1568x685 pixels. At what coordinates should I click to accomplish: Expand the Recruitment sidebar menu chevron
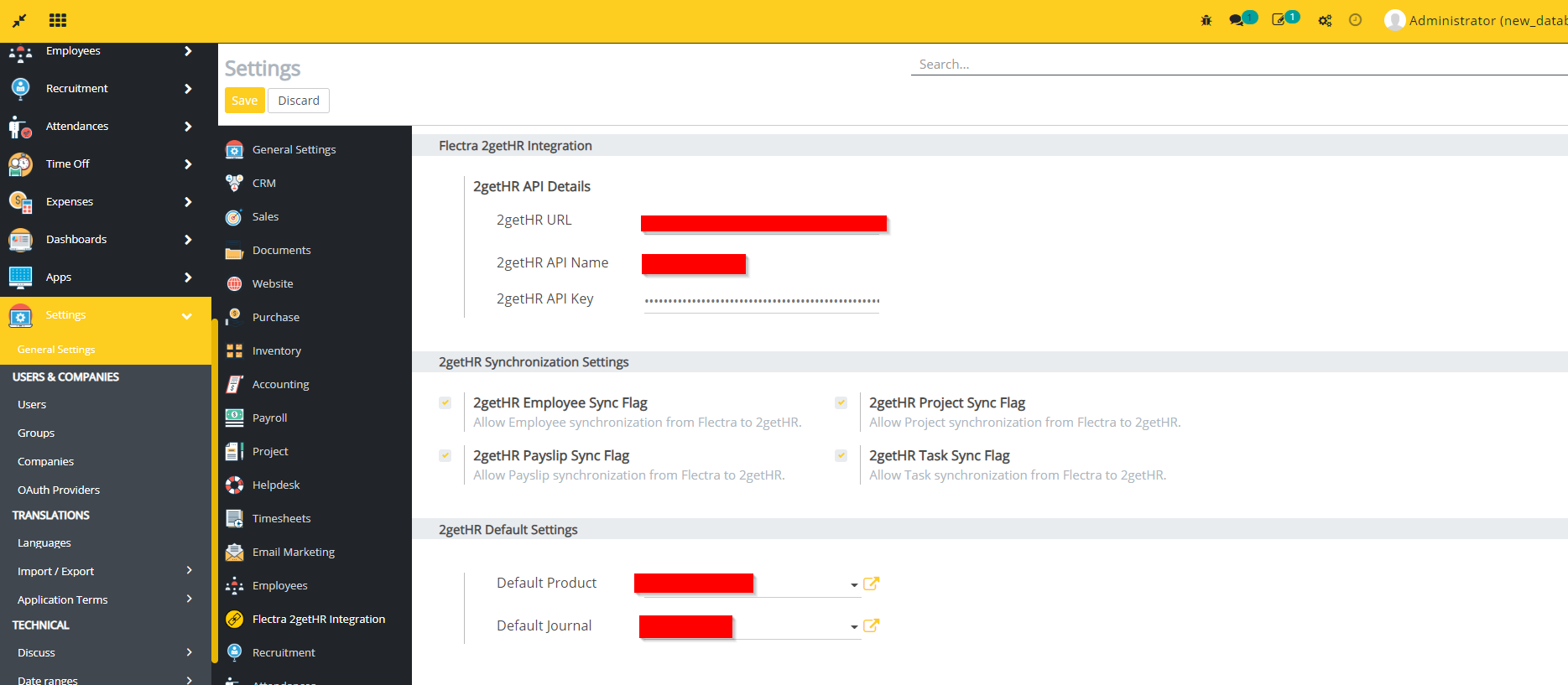[x=188, y=89]
